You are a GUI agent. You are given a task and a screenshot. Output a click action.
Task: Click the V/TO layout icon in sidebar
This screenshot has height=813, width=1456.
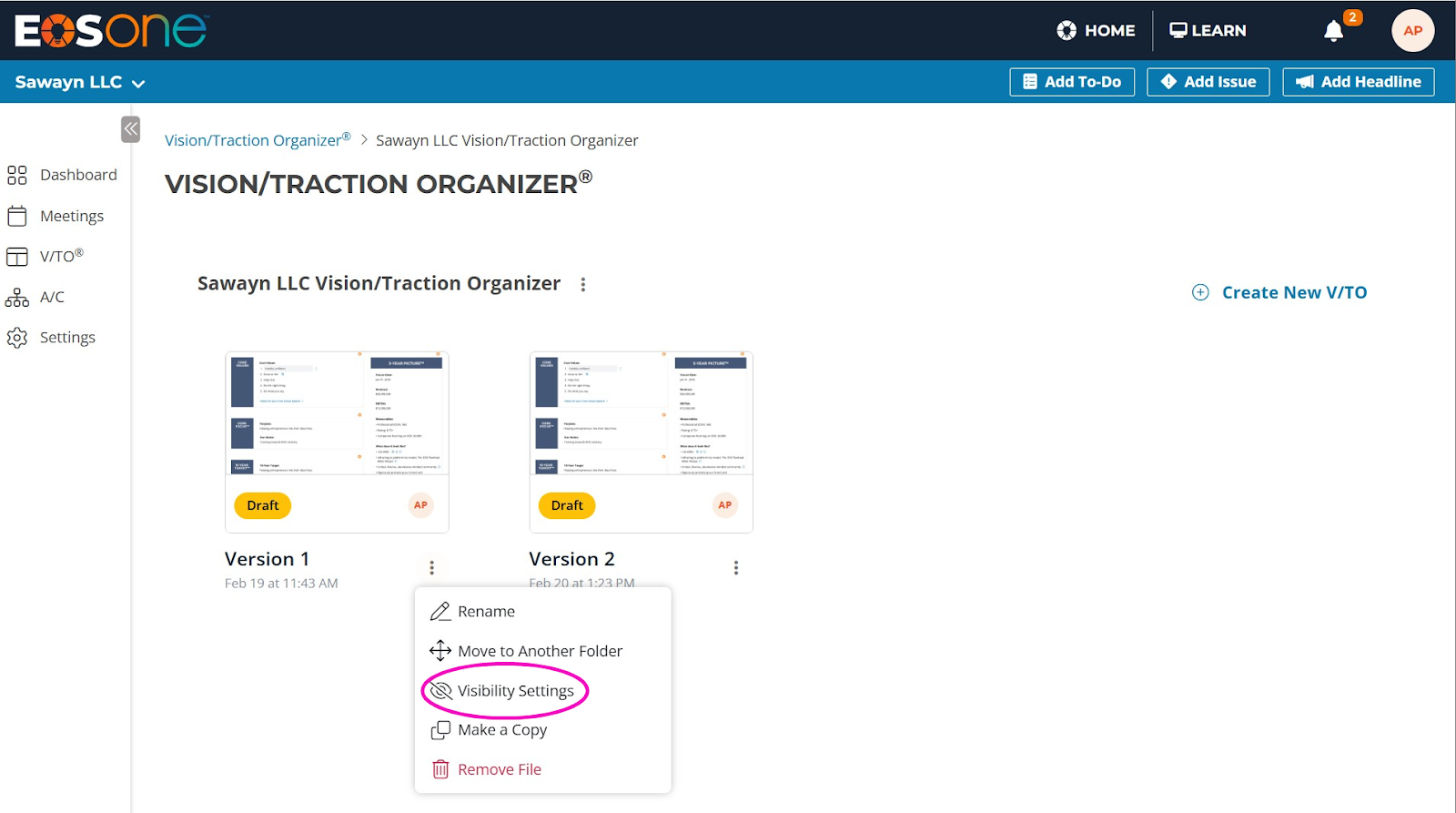(17, 257)
